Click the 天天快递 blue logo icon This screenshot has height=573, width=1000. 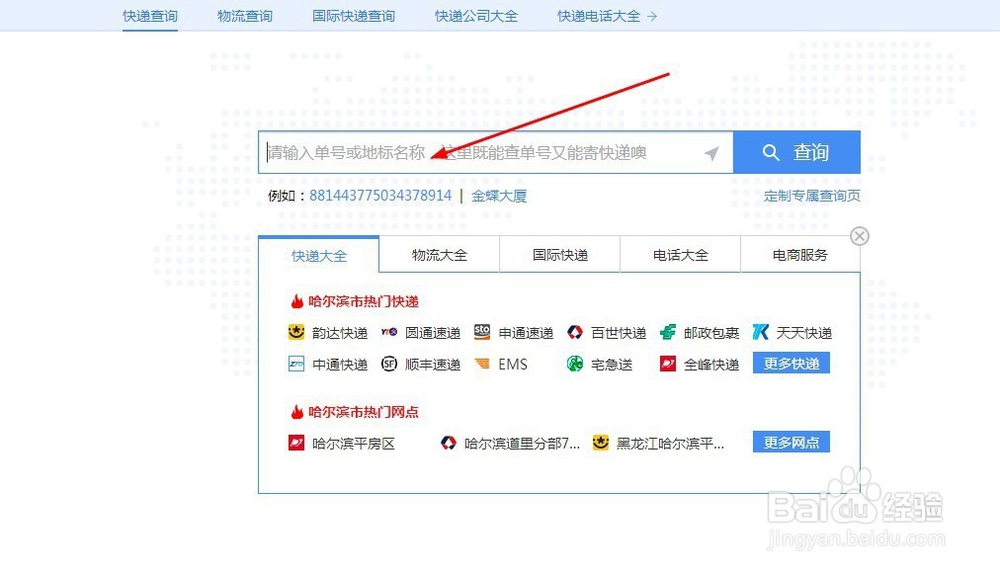760,332
